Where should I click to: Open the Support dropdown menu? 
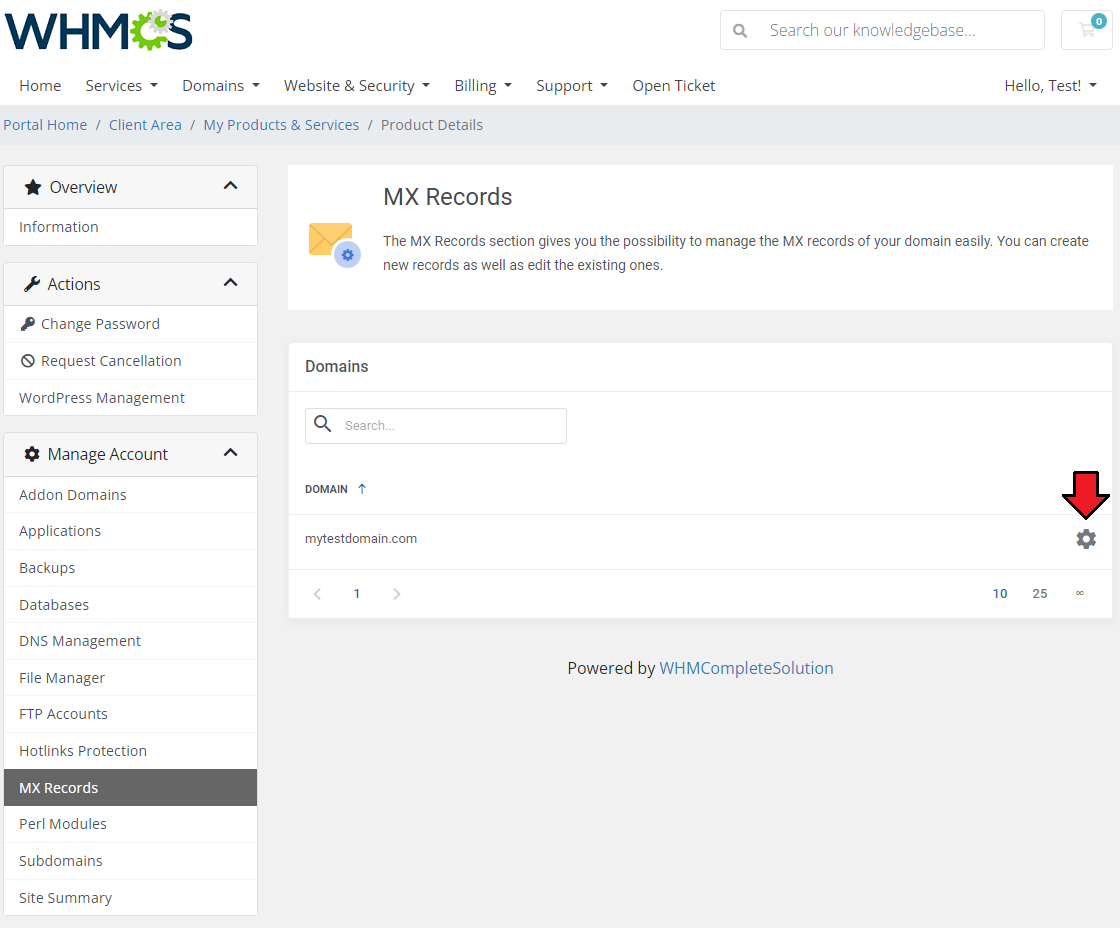571,86
